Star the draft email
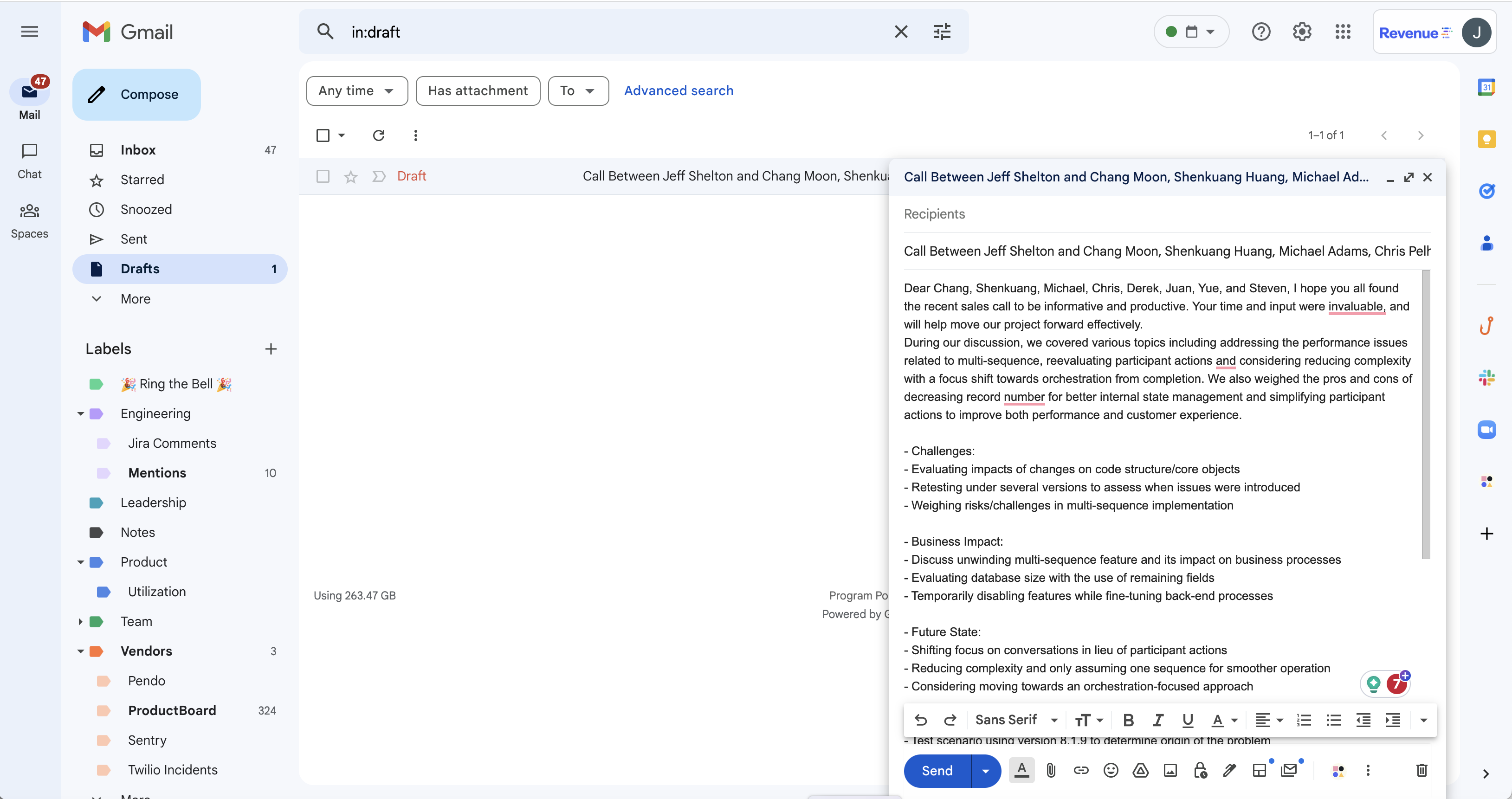Viewport: 1512px width, 799px height. (350, 176)
